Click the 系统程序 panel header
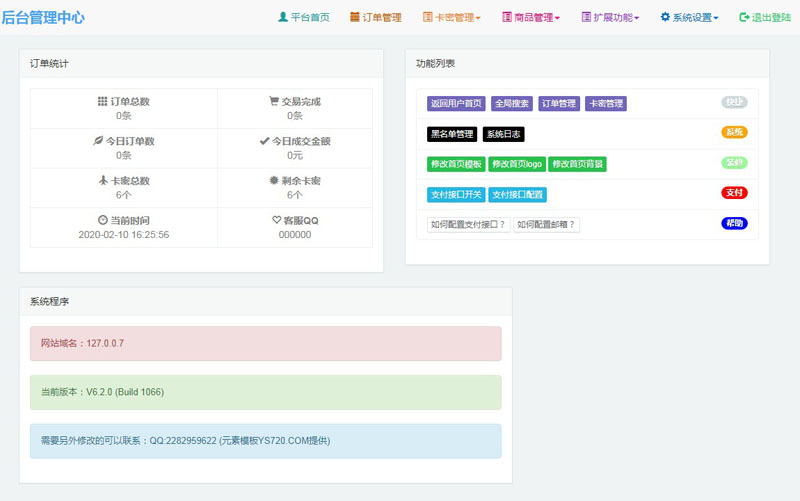The image size is (800, 501). coord(266,302)
